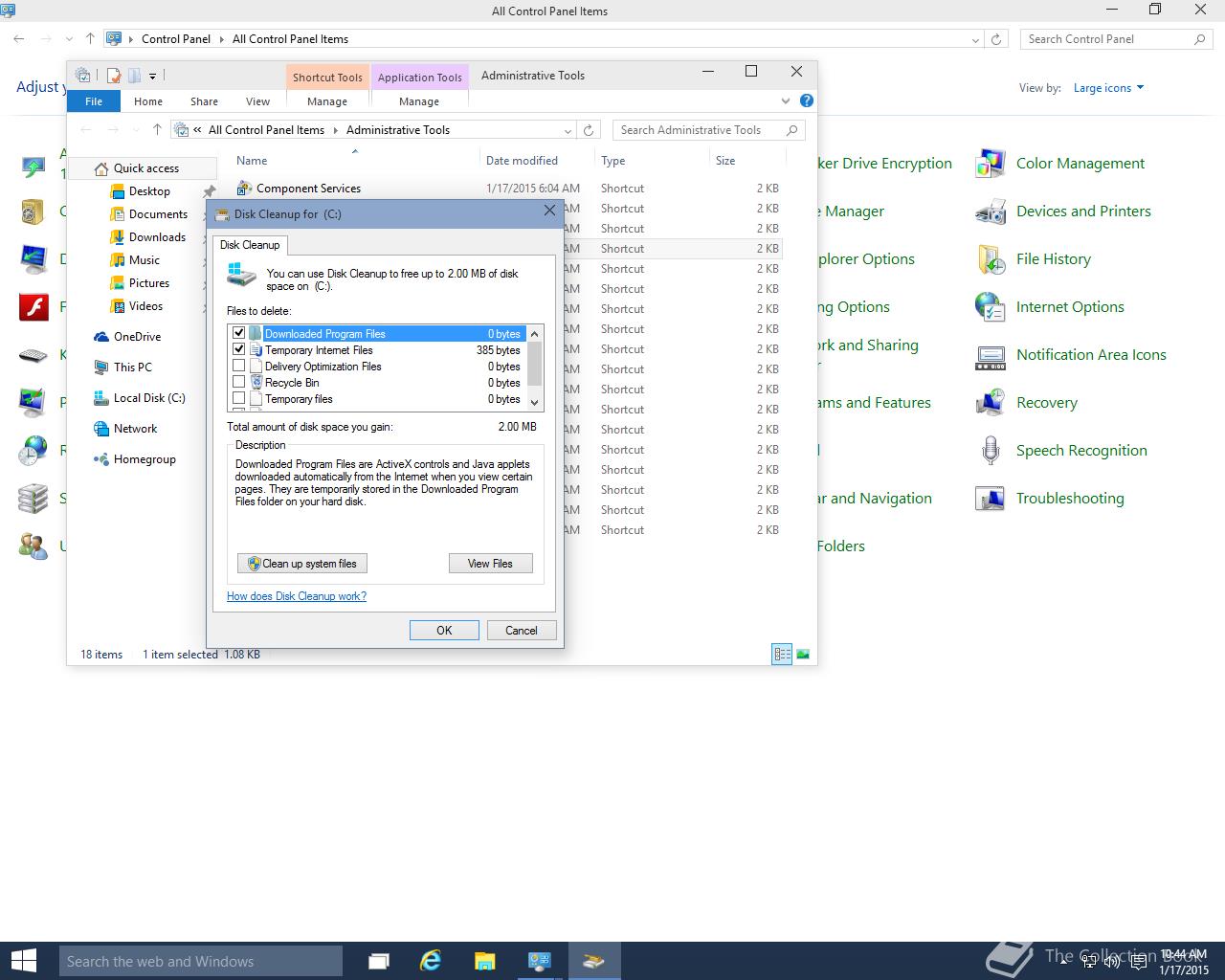The height and width of the screenshot is (980, 1225).
Task: Expand the ribbon with the chevron
Action: [786, 100]
